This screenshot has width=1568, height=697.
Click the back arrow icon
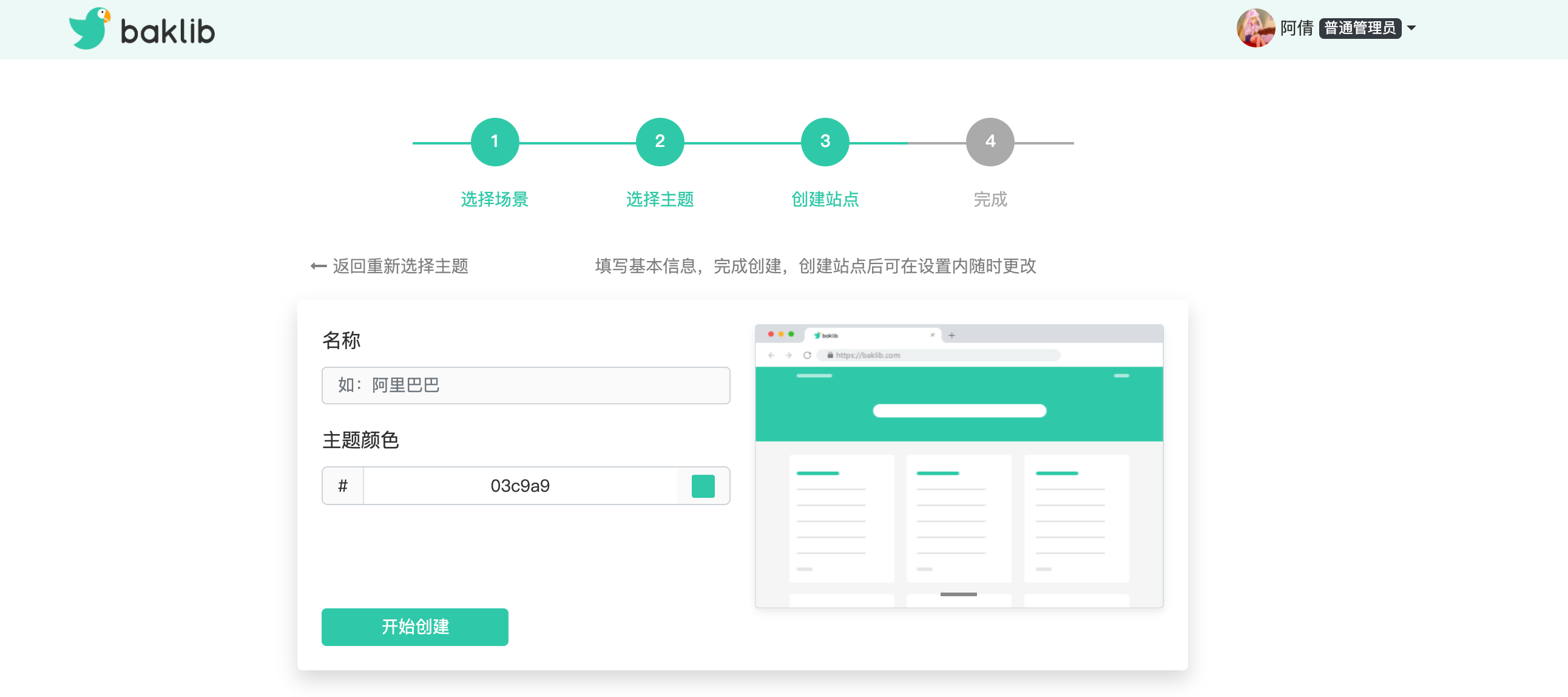(319, 267)
